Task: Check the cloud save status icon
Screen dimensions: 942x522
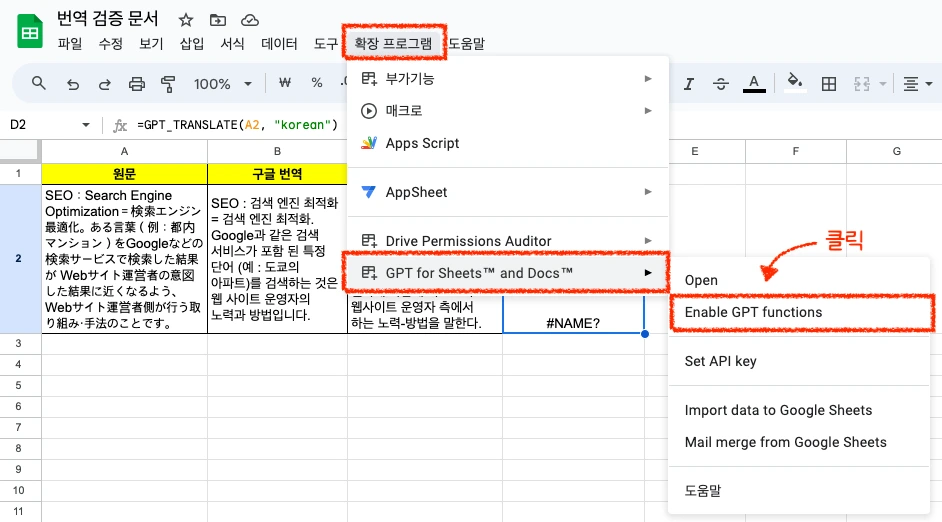Action: pyautogui.click(x=250, y=20)
